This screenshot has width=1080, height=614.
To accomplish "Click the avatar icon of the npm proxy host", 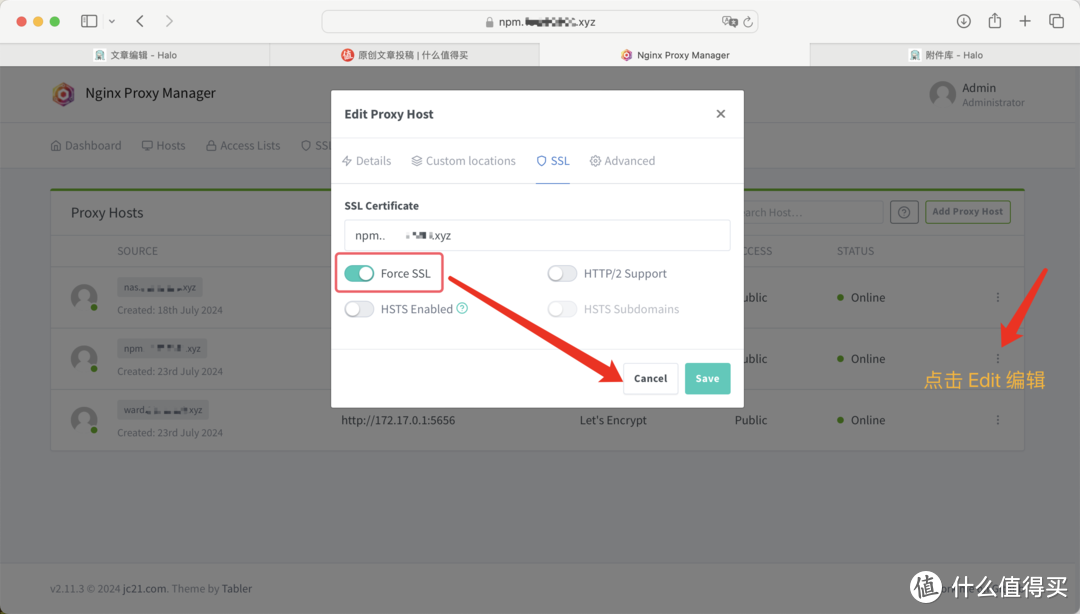I will [x=83, y=358].
